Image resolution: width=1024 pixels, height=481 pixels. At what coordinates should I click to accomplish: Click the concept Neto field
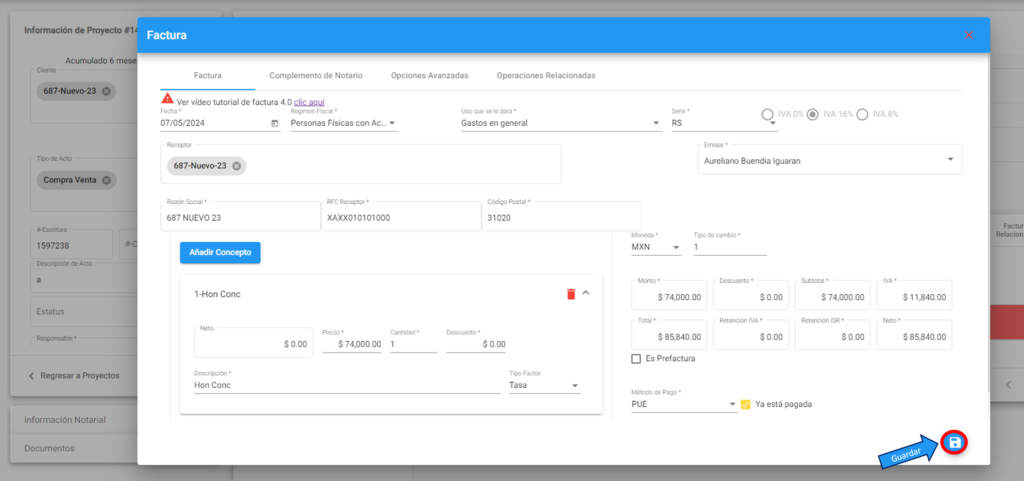tap(253, 343)
